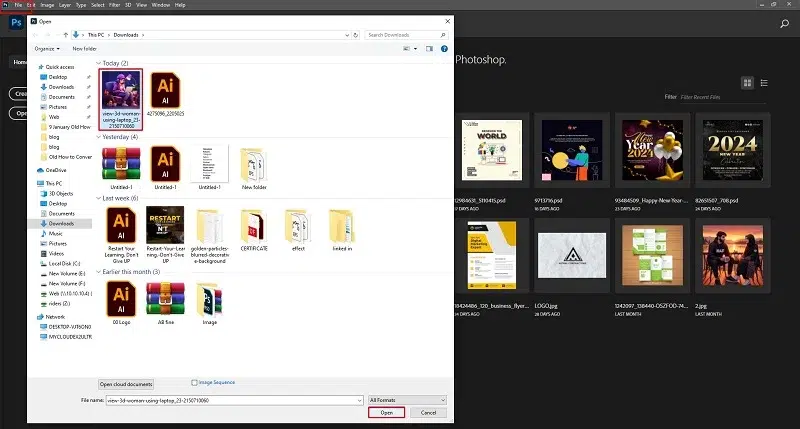Viewport: 800px width, 429px height.
Task: Click Open cloud documents button
Action: click(x=126, y=384)
